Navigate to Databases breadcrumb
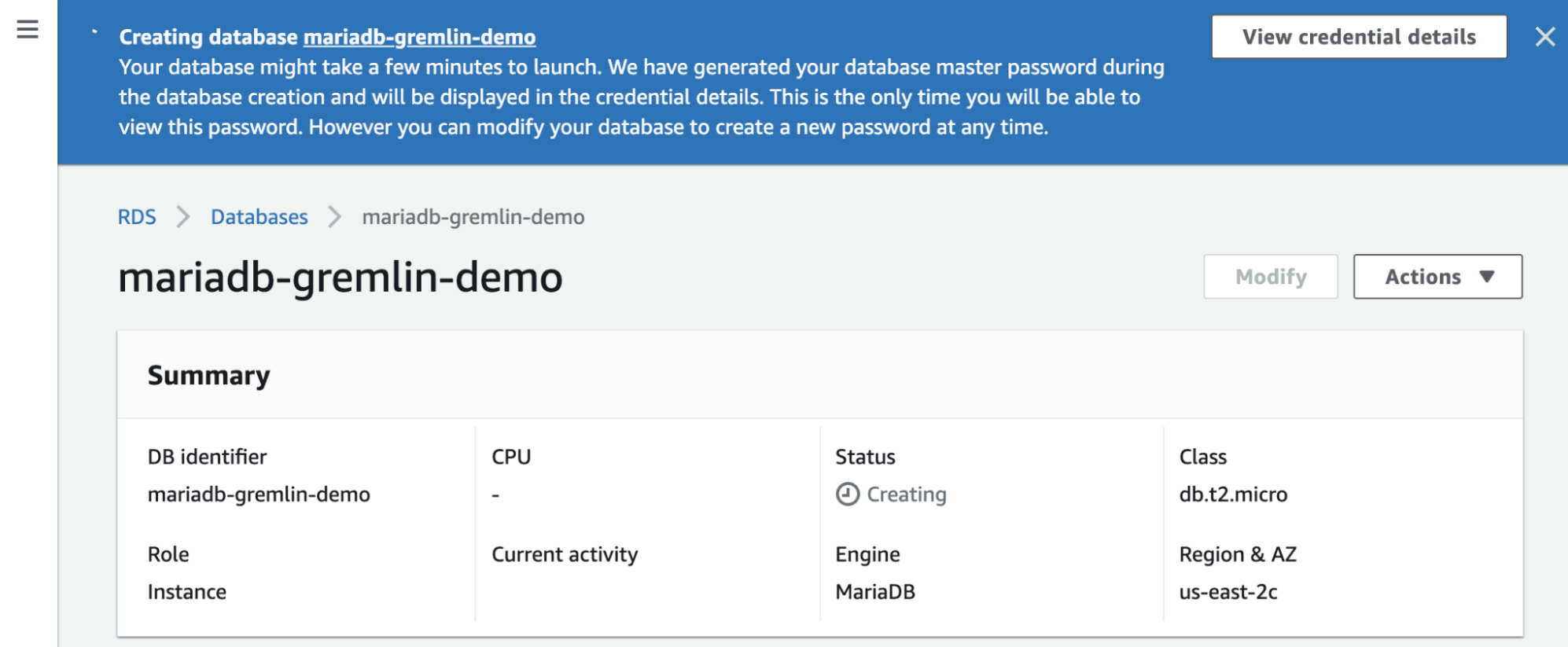Image resolution: width=1568 pixels, height=647 pixels. coord(259,217)
